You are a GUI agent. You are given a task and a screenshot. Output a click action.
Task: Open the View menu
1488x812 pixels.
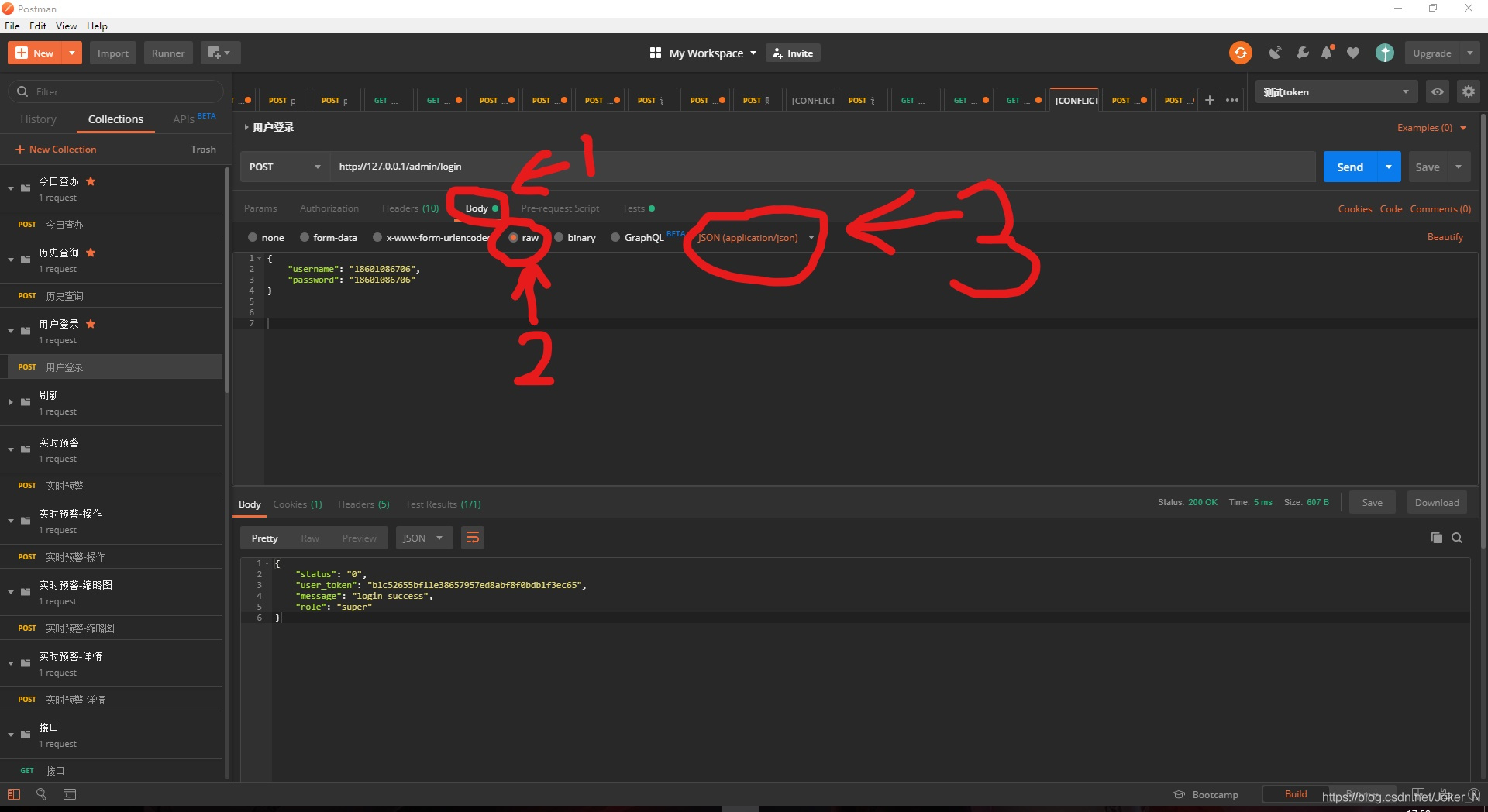[x=66, y=26]
